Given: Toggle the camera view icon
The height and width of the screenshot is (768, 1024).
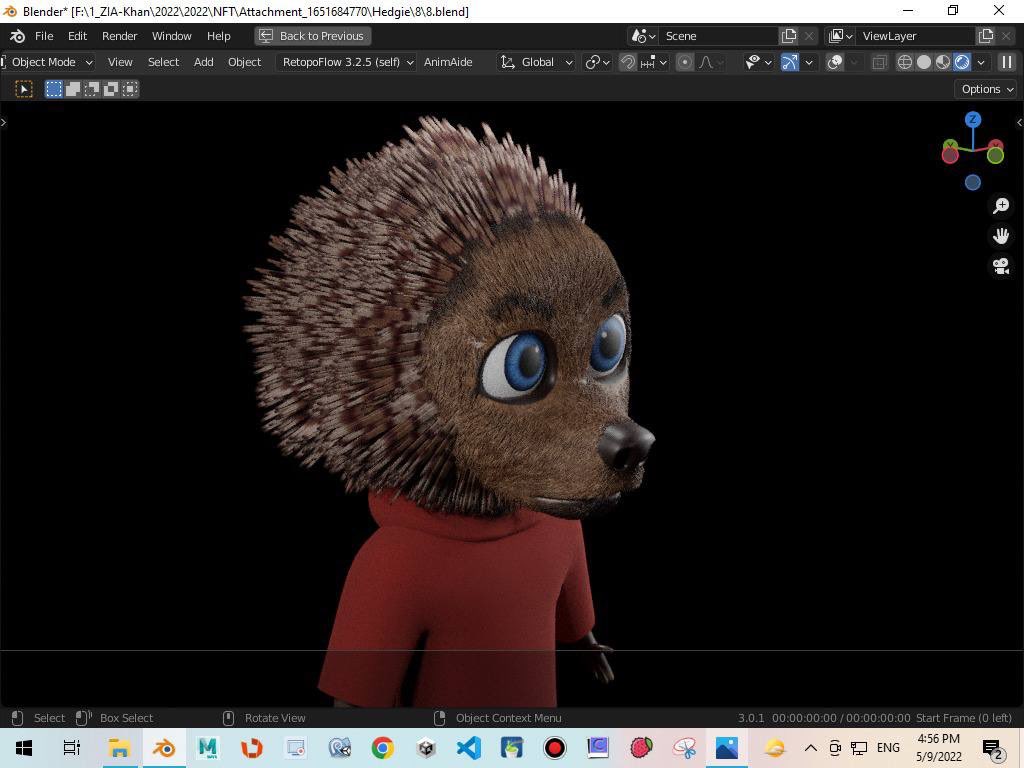Looking at the screenshot, I should coord(1000,266).
